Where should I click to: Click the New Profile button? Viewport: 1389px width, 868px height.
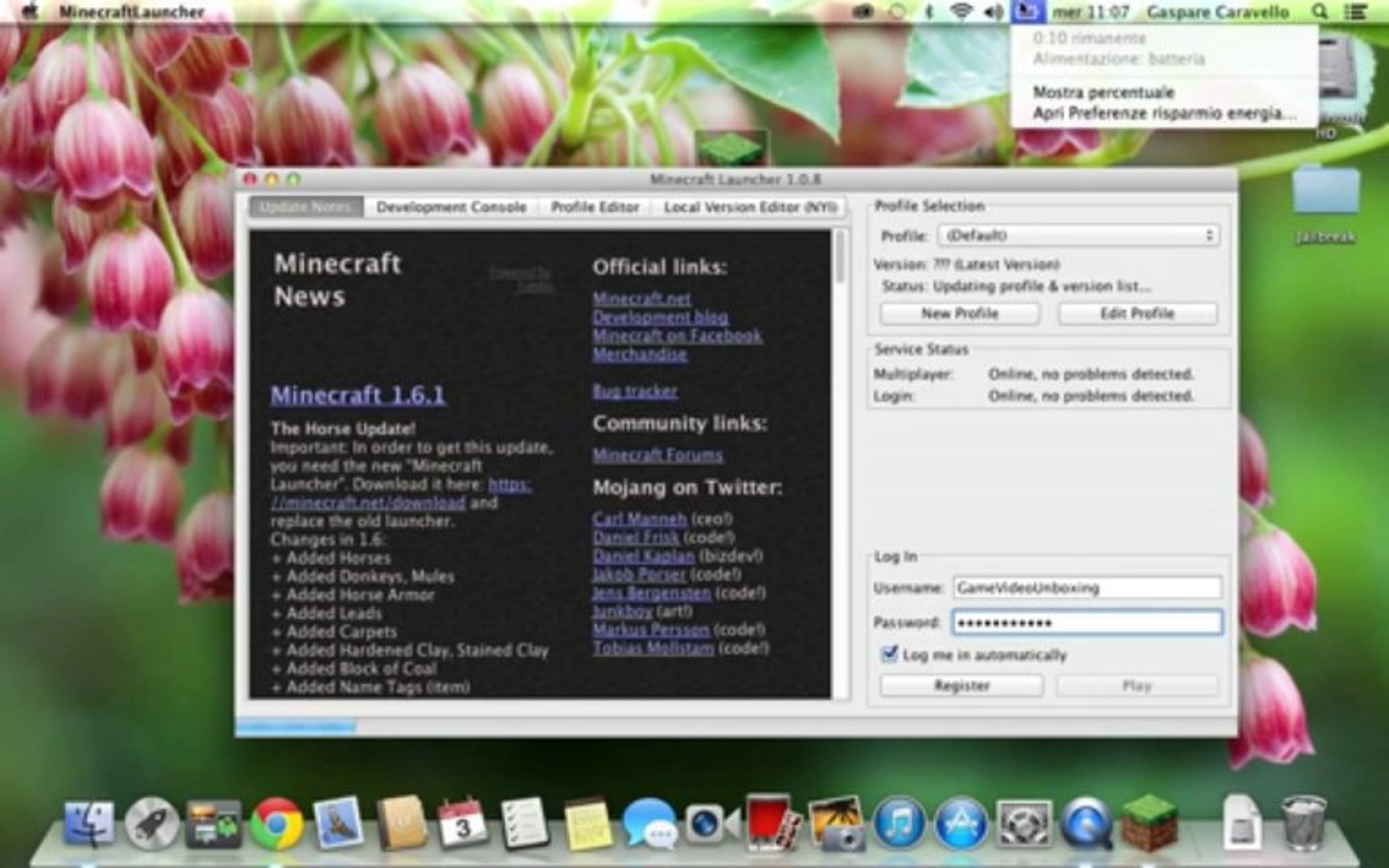click(961, 313)
